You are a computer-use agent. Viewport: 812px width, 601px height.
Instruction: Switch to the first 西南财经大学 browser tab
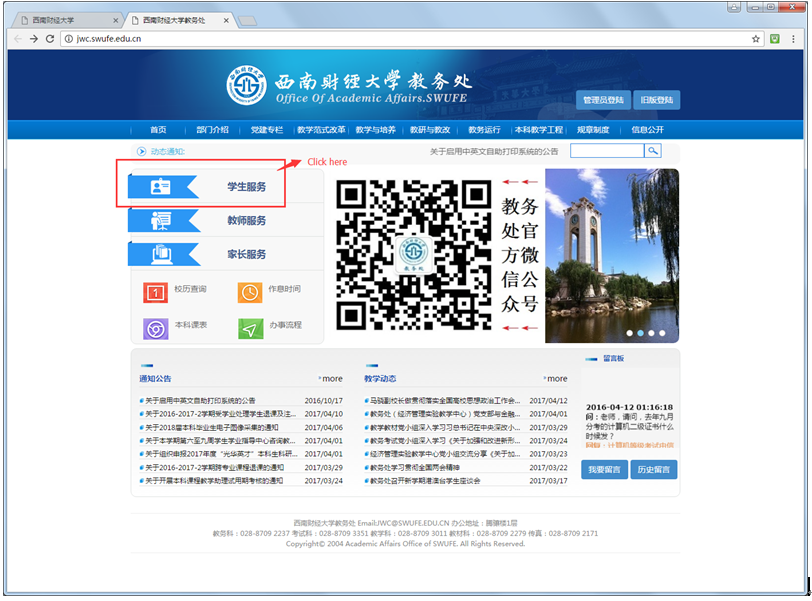60,19
